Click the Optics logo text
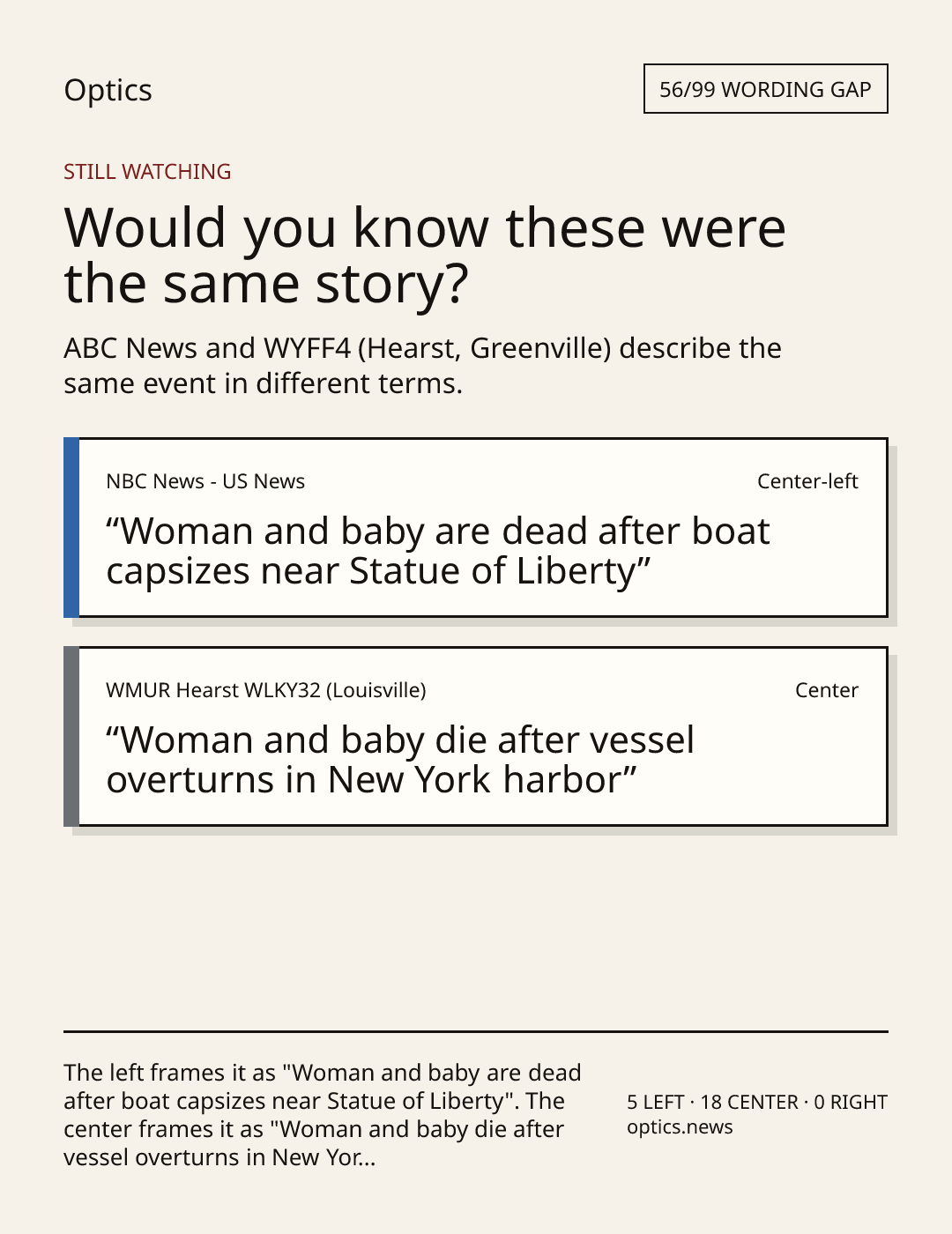This screenshot has width=952, height=1234. 108,90
